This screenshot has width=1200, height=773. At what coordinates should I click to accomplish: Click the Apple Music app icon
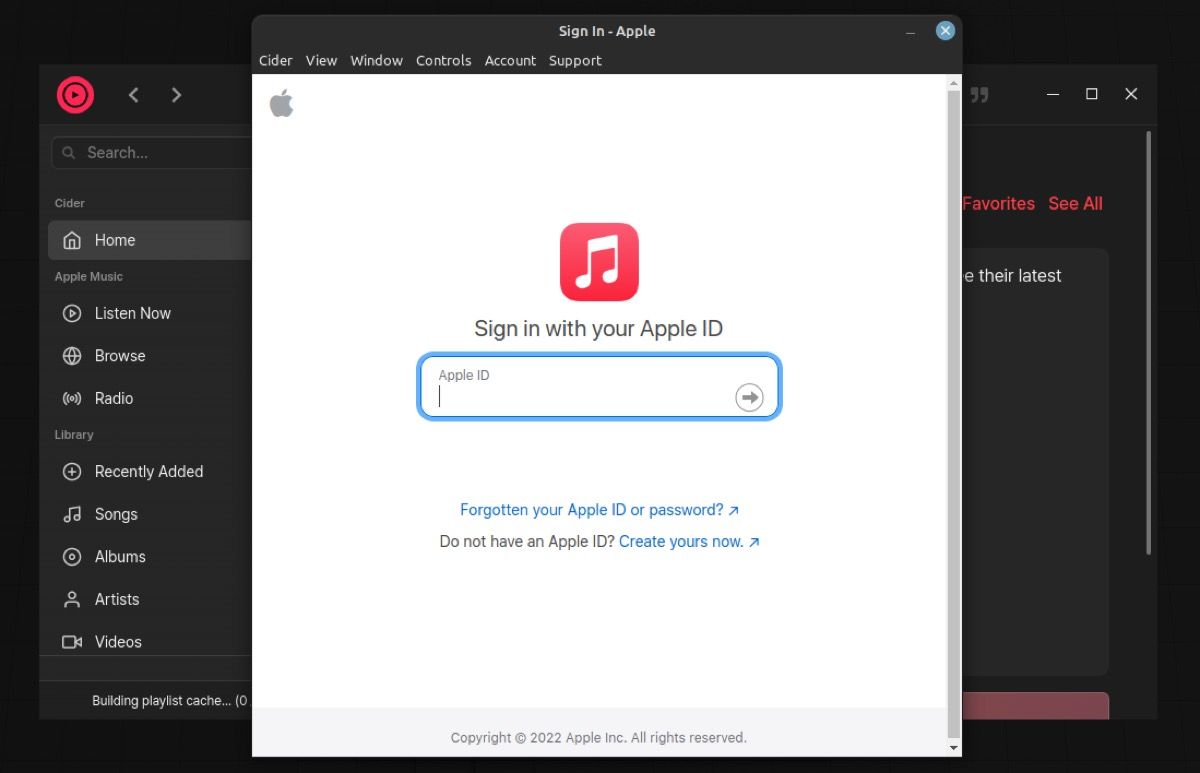click(x=599, y=262)
